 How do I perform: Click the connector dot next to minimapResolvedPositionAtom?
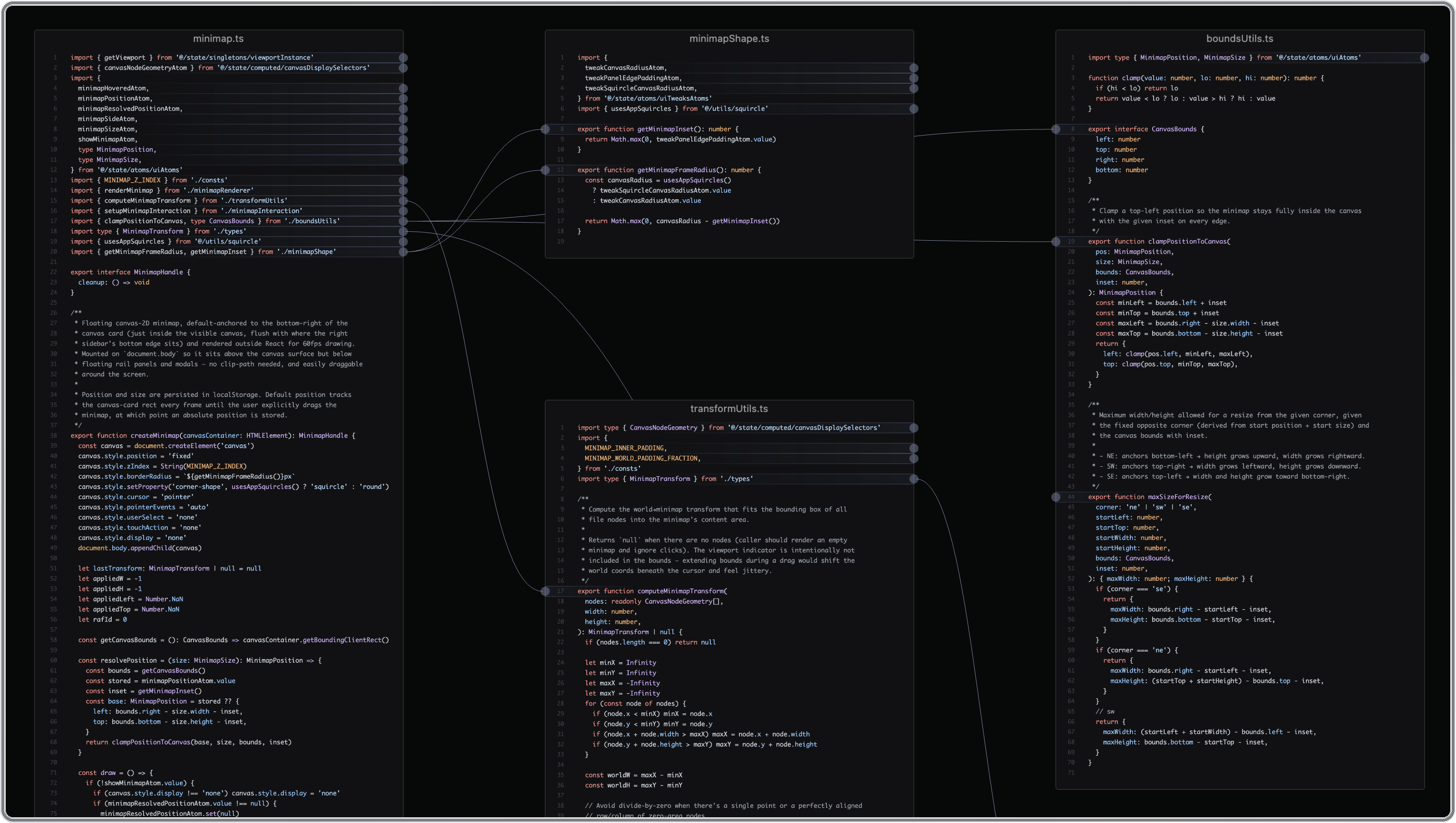[x=403, y=108]
